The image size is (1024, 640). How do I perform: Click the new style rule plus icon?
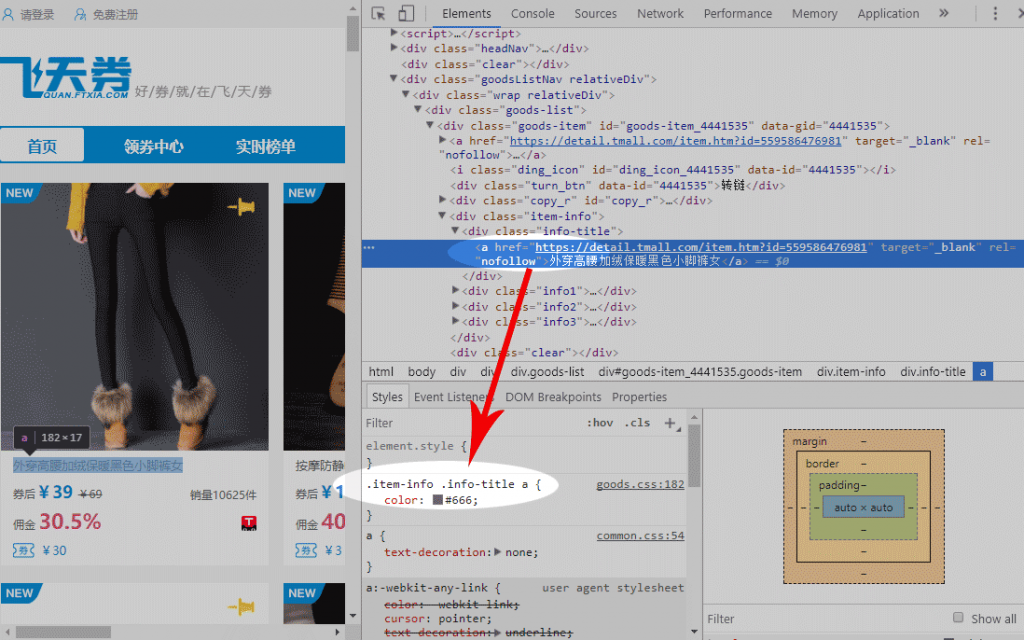coord(670,423)
